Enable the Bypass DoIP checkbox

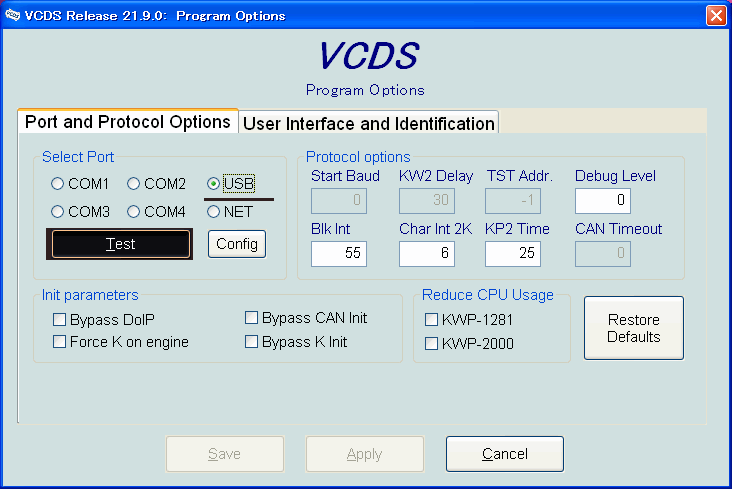point(59,319)
